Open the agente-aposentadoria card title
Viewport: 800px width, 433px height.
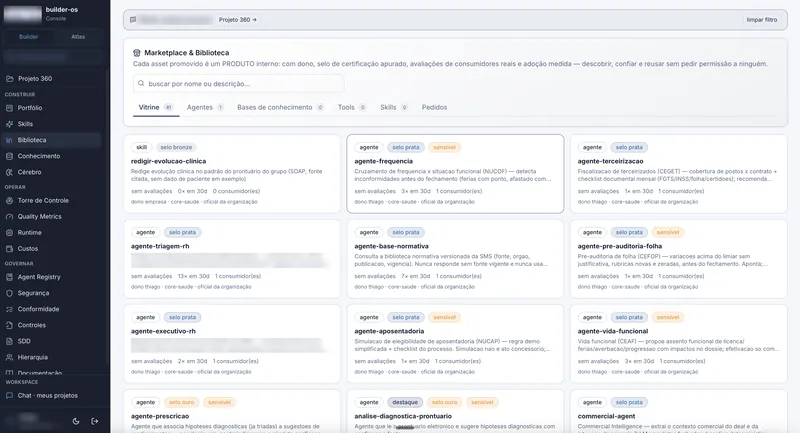(389, 331)
